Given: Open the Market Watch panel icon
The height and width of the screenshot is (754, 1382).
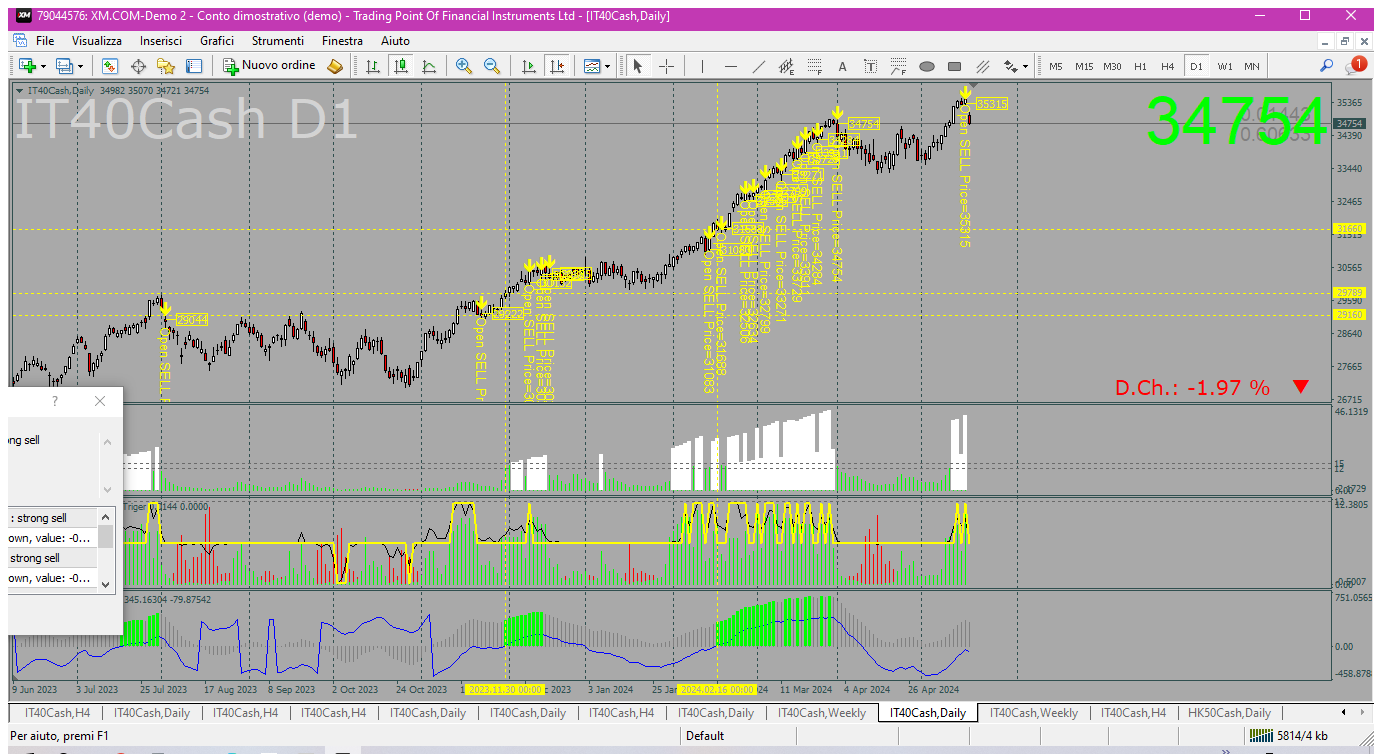Looking at the screenshot, I should (x=110, y=66).
